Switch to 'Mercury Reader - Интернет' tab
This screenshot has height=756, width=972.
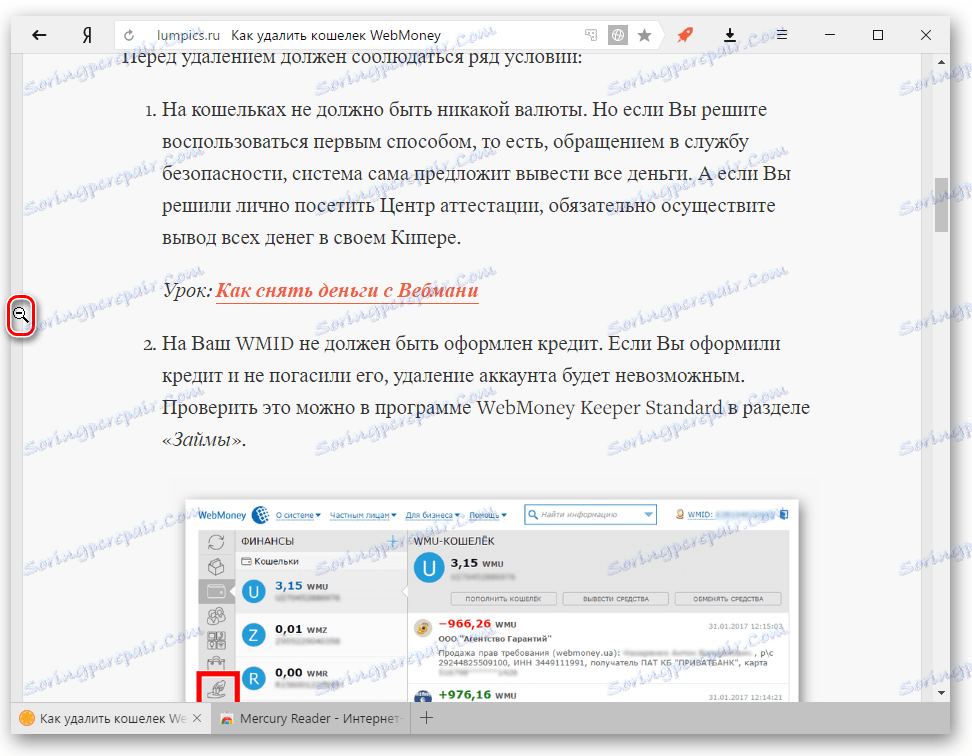311,718
